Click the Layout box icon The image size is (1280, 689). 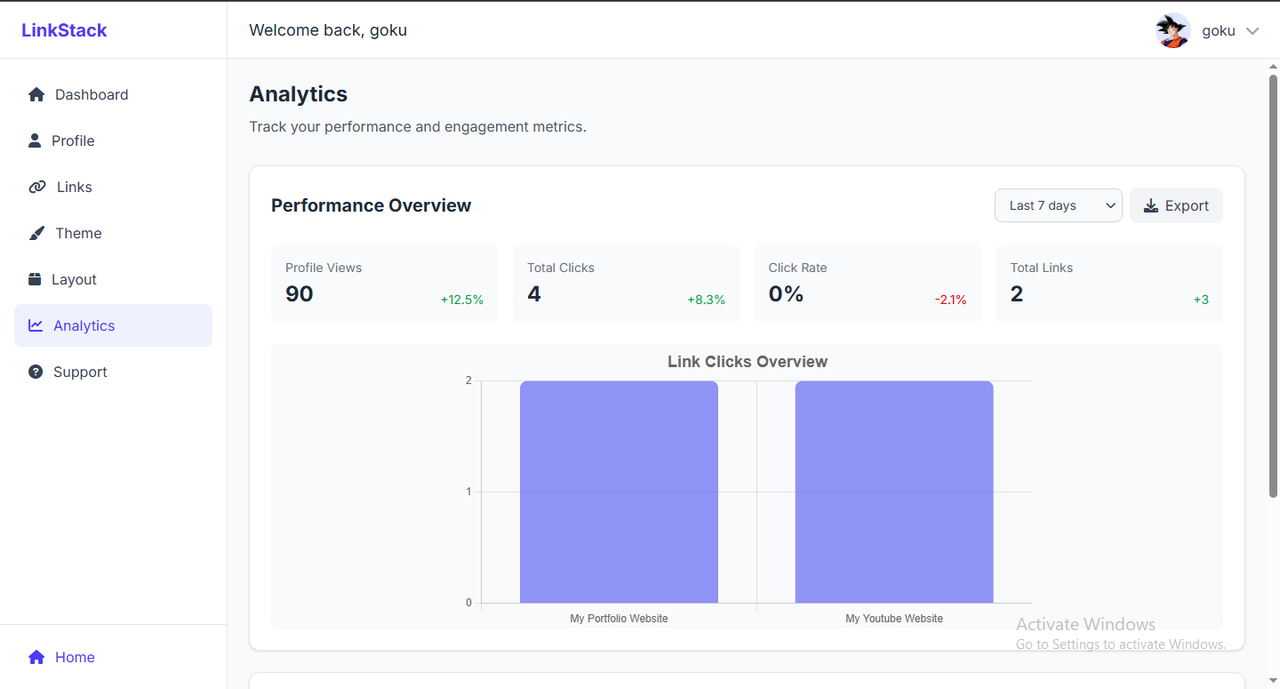tap(35, 279)
